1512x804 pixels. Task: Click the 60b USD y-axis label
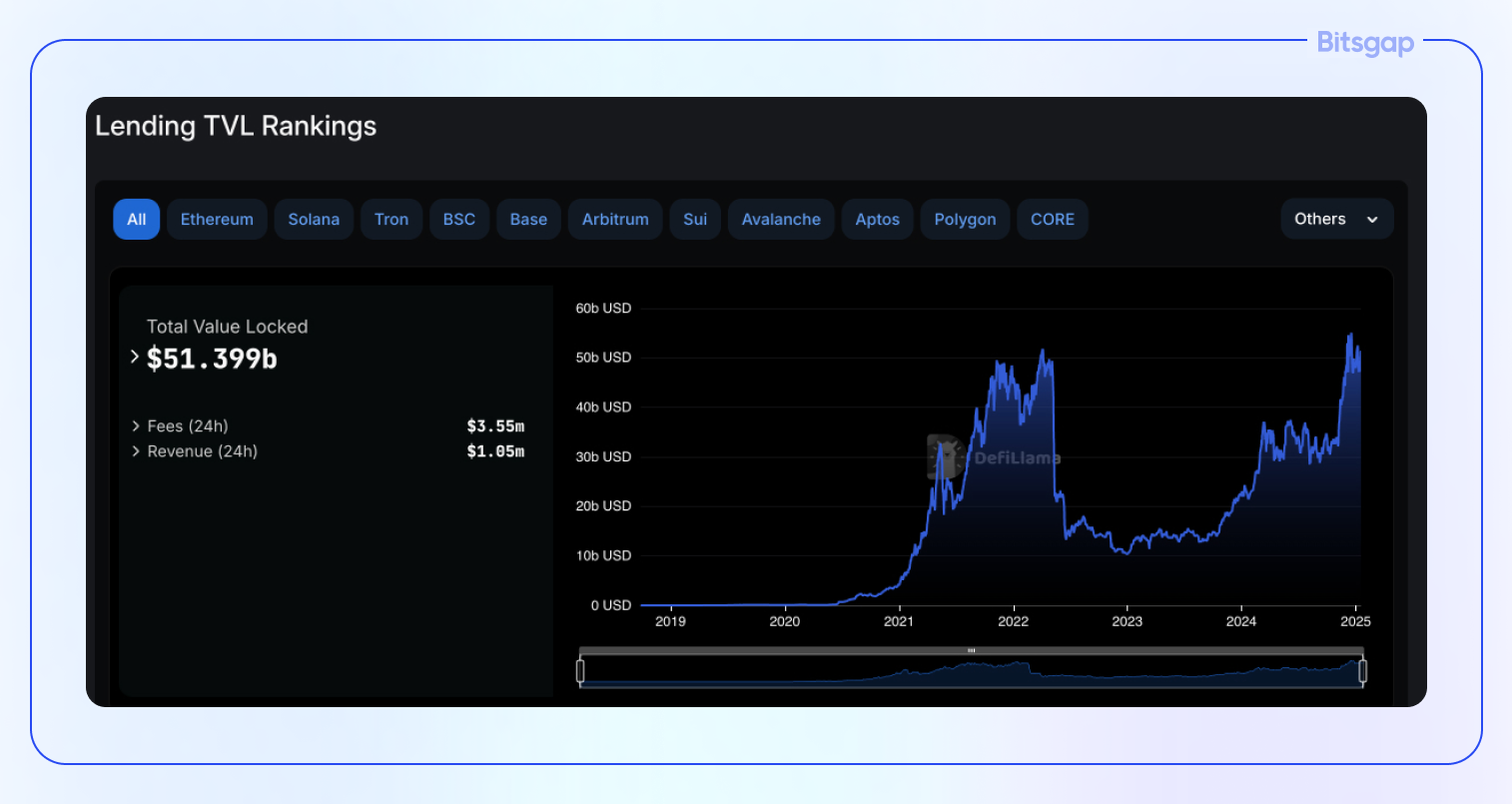click(x=603, y=309)
